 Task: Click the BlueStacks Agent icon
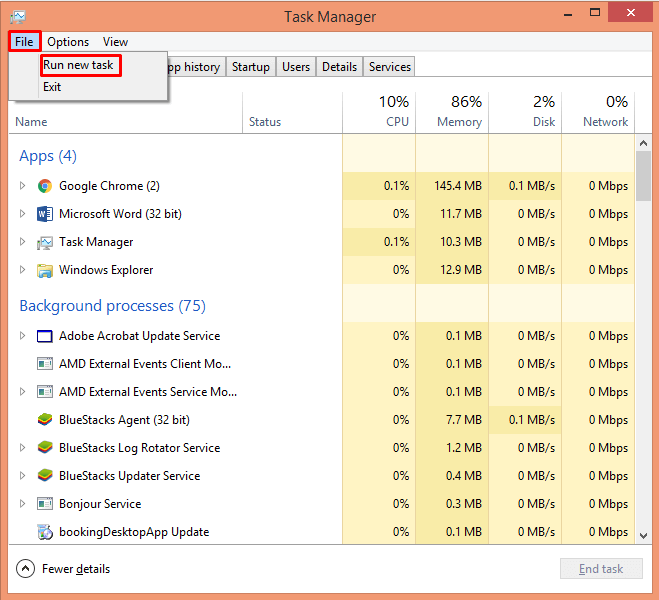tap(45, 420)
